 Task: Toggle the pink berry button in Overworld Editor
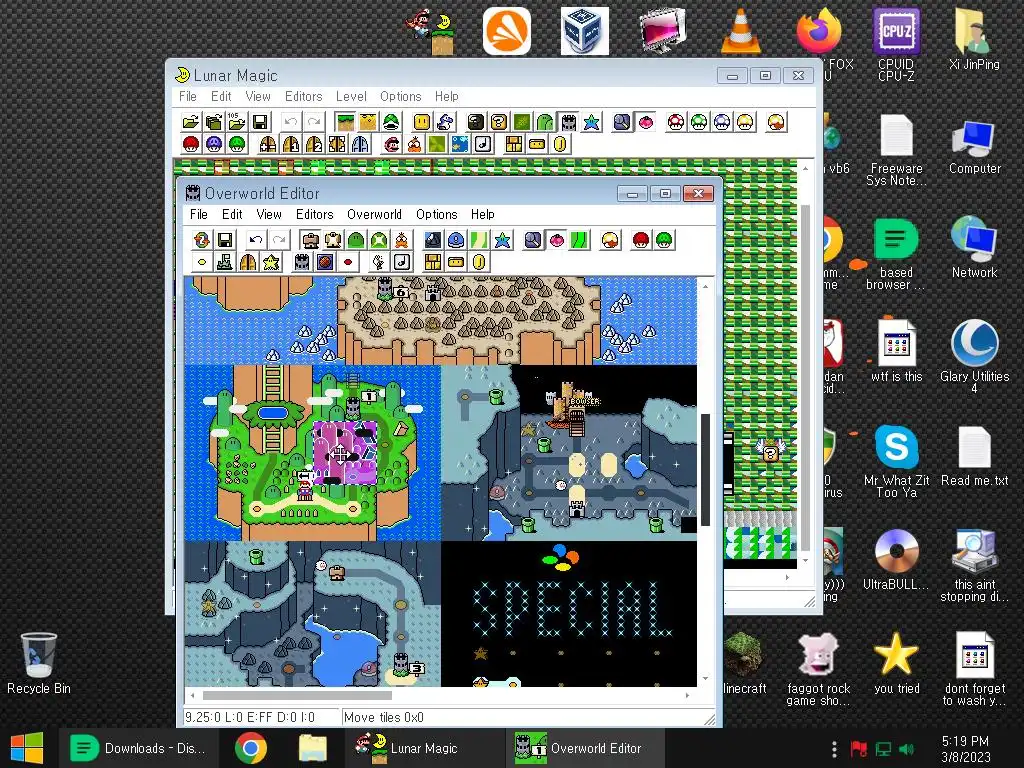click(x=556, y=240)
